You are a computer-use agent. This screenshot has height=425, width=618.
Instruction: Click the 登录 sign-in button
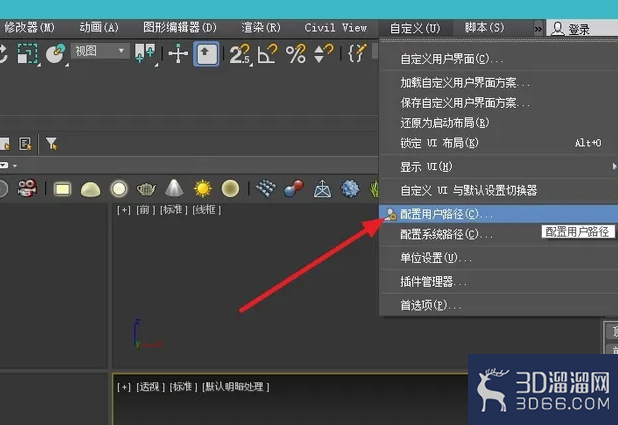point(570,29)
